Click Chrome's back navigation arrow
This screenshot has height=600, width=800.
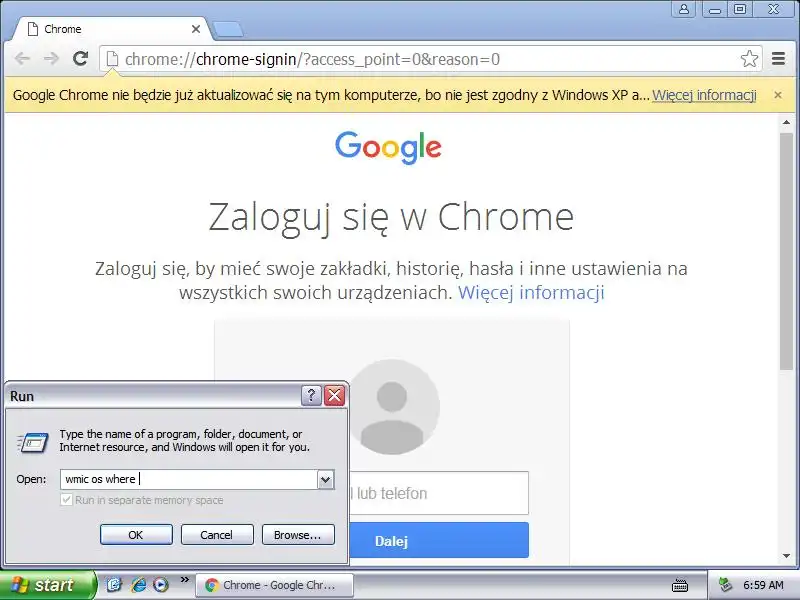pyautogui.click(x=22, y=59)
